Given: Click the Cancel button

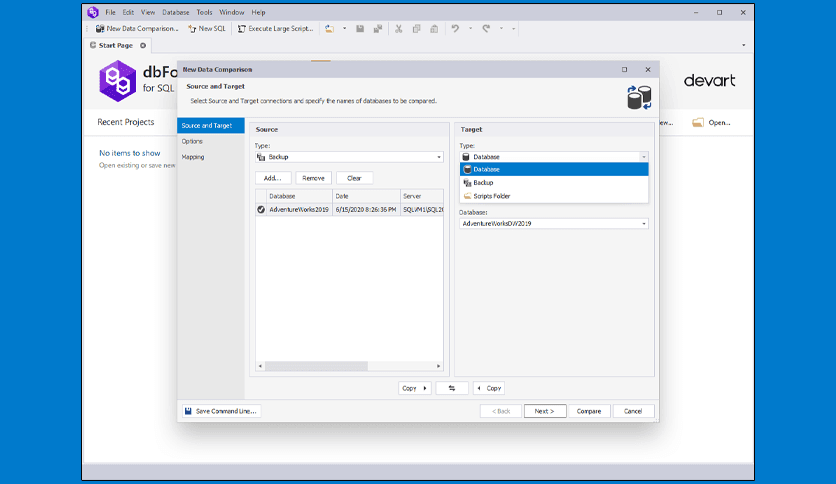Looking at the screenshot, I should click(x=633, y=412).
